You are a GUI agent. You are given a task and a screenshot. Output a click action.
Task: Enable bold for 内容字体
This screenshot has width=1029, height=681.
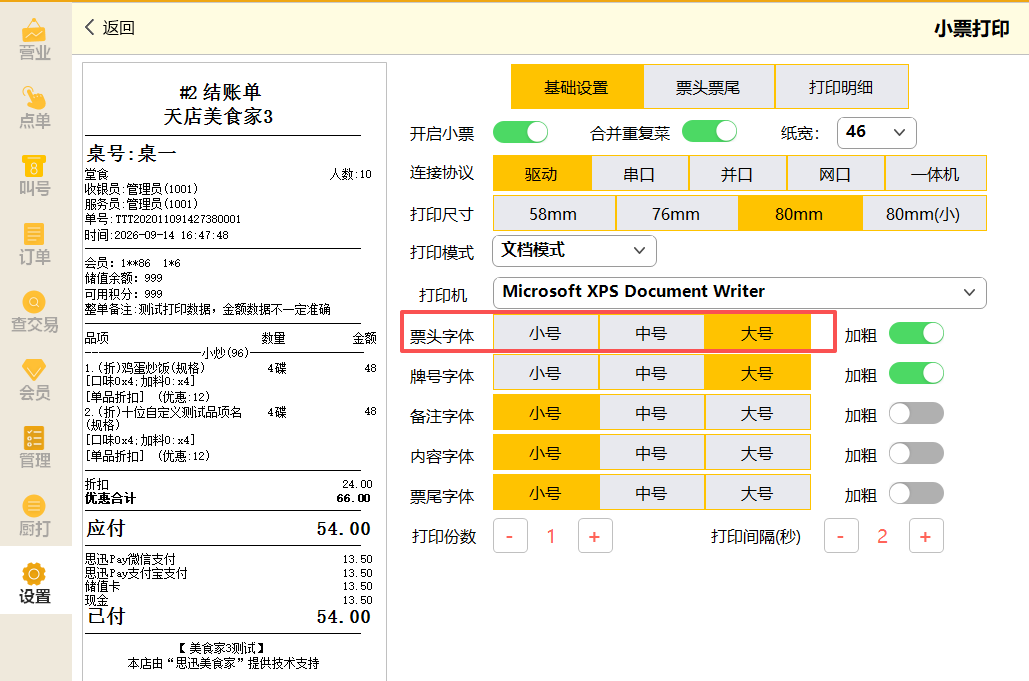pyautogui.click(x=916, y=453)
